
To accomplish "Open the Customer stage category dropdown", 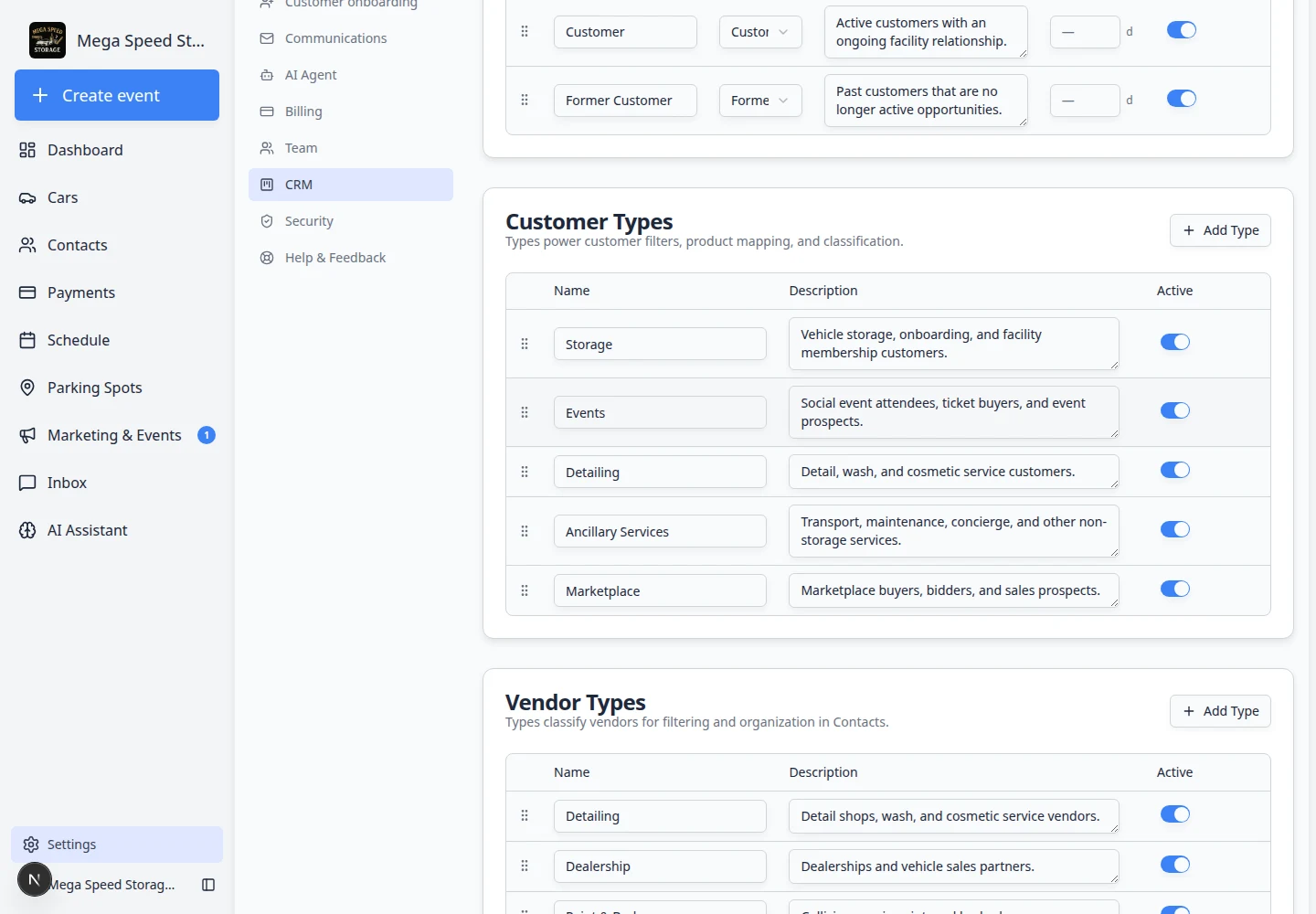I will click(760, 32).
